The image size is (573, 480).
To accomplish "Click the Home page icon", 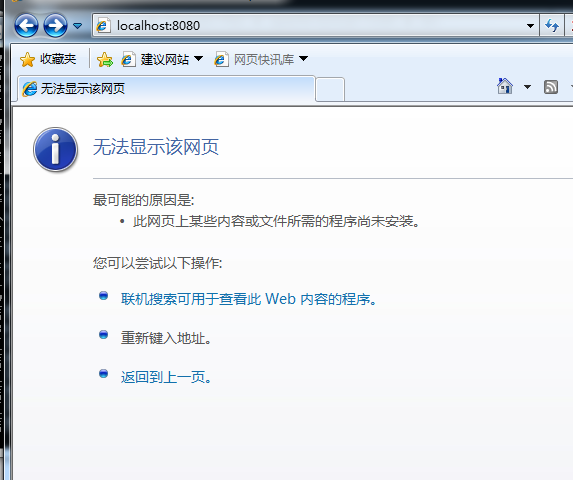I will [505, 87].
